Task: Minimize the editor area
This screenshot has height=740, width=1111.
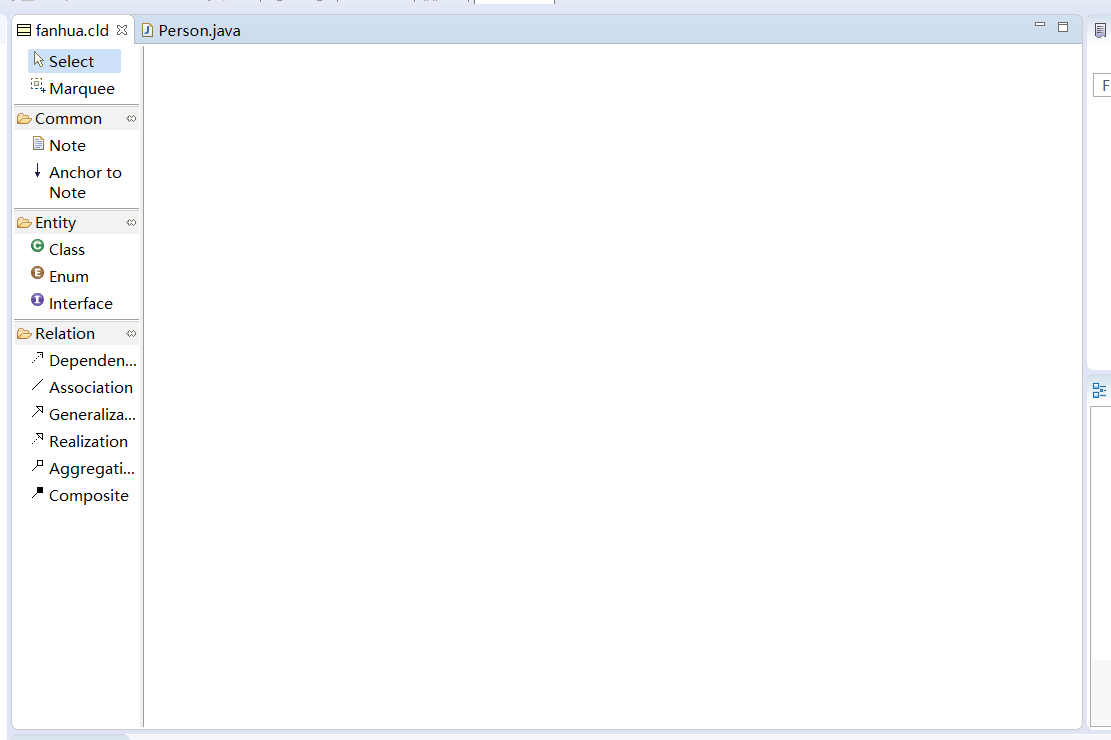Action: pos(1039,25)
